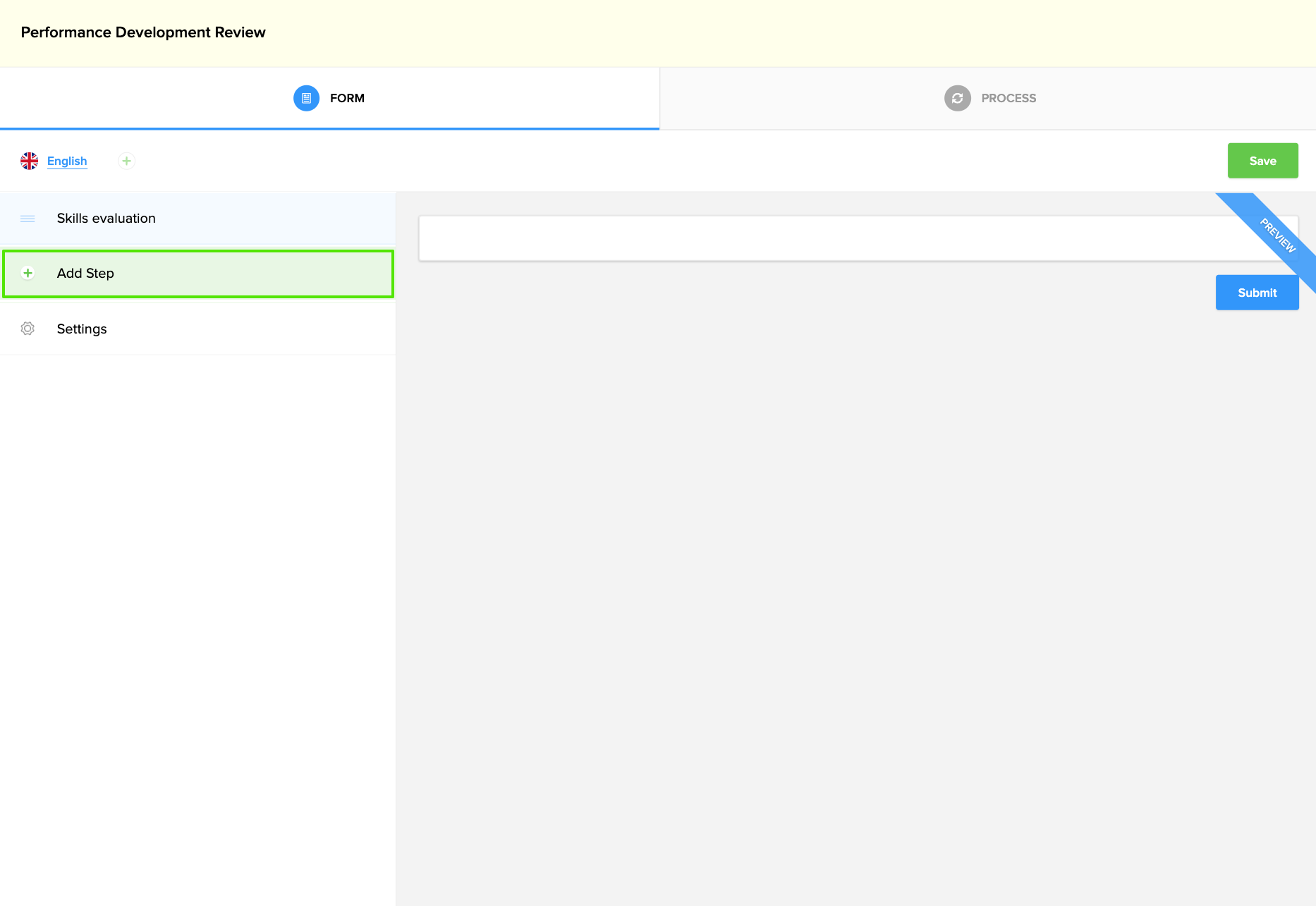Click the grey PROCESS refresh icon
This screenshot has width=1316, height=906.
click(957, 98)
